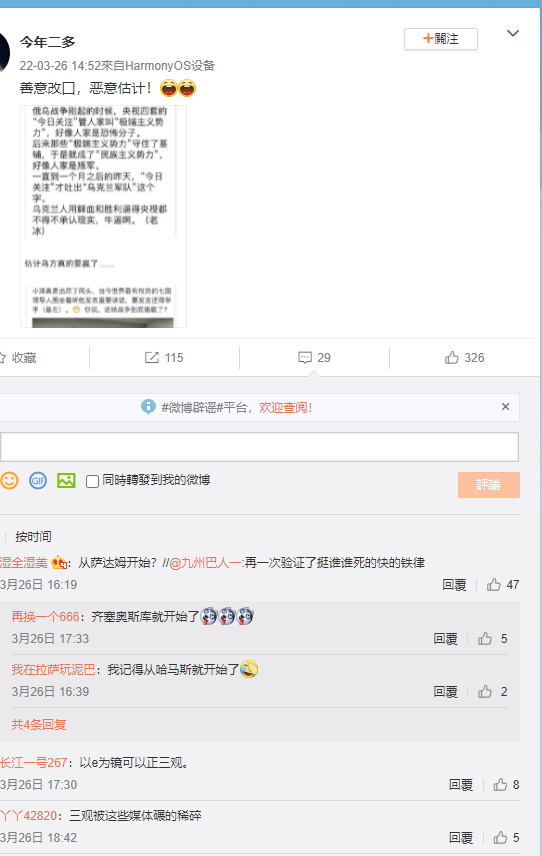Like the post with 326 likes
Screen dimensions: 542x856
[x=464, y=358]
